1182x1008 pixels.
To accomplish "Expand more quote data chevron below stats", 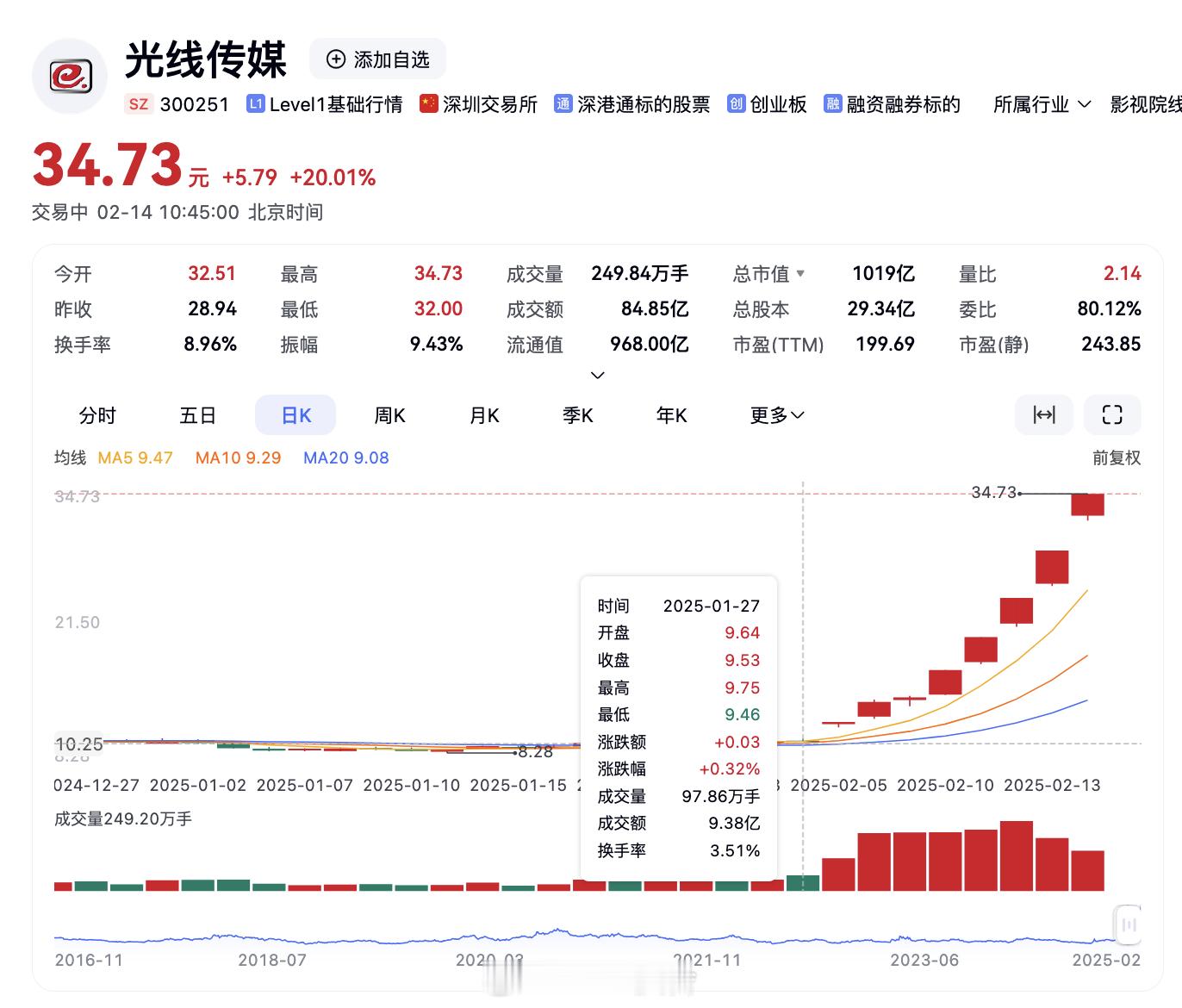I will point(597,375).
